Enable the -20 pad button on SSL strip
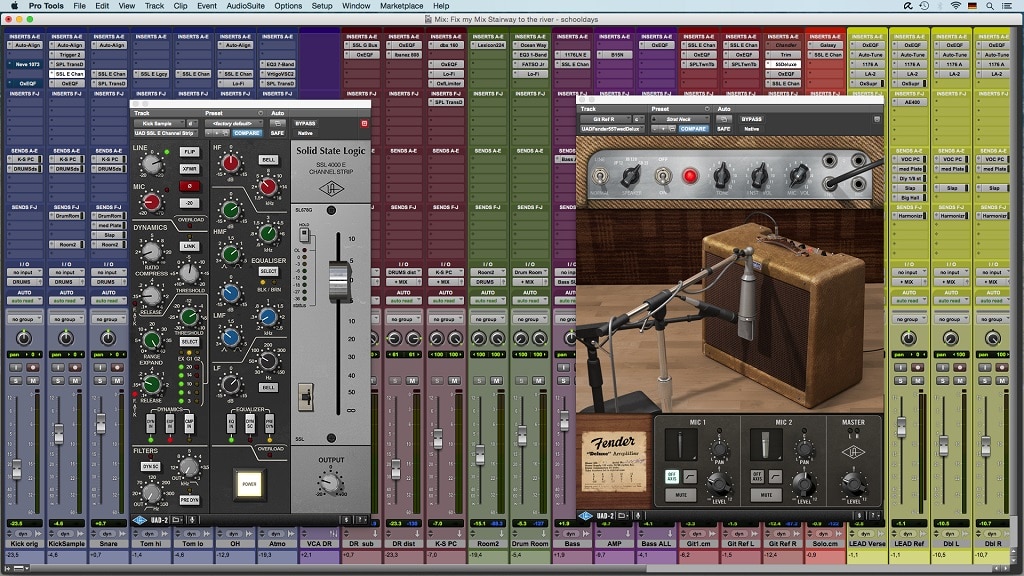 [189, 203]
